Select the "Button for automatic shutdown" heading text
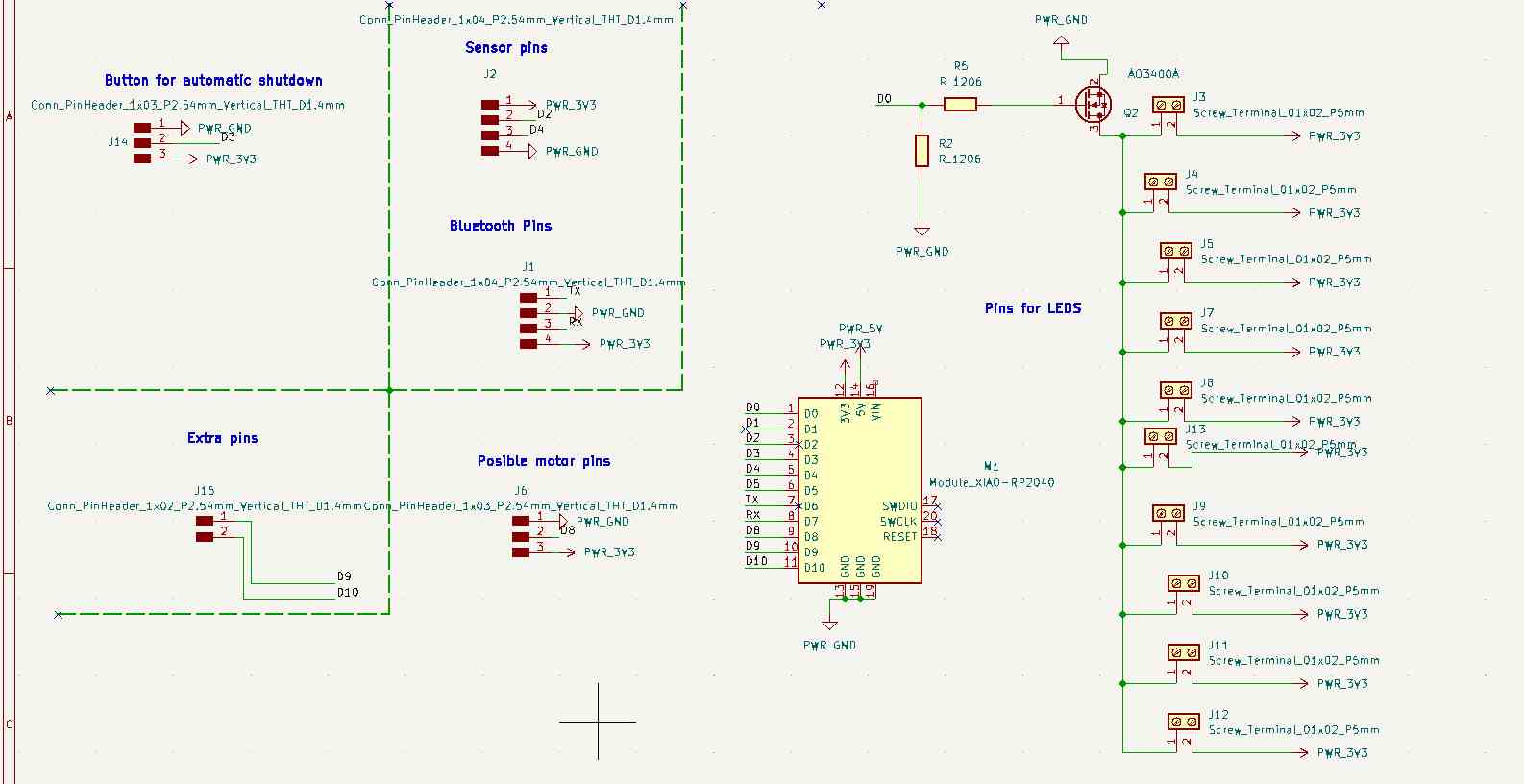The height and width of the screenshot is (784, 1524). [x=213, y=81]
